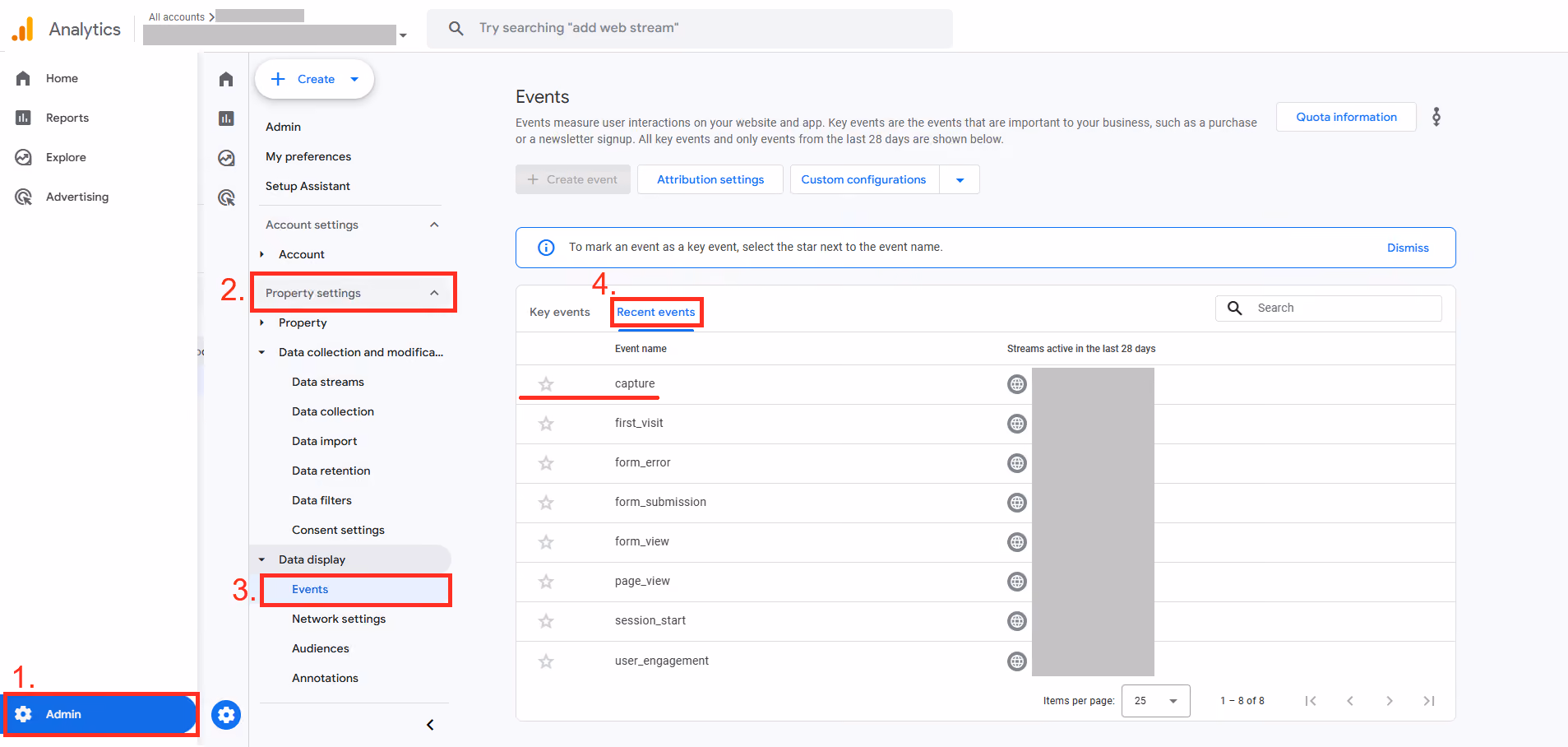Open the Reports bar chart icon in mini sidebar
Screen dimensions: 1568x747
pyautogui.click(x=226, y=118)
